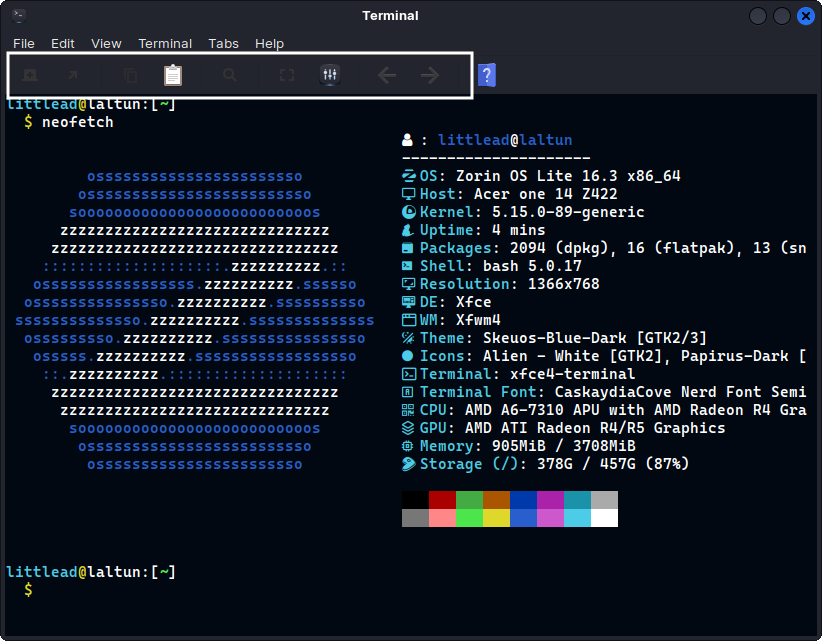Click the '905MiB / 3708MiB' memory value

pyautogui.click(x=564, y=446)
